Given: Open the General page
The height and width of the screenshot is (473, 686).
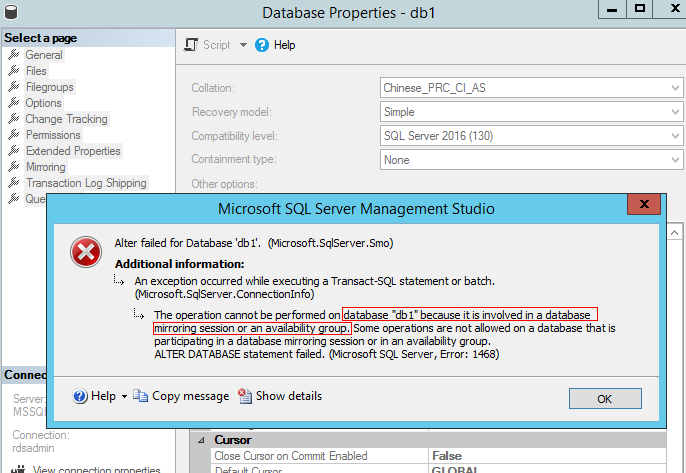Looking at the screenshot, I should (x=44, y=55).
